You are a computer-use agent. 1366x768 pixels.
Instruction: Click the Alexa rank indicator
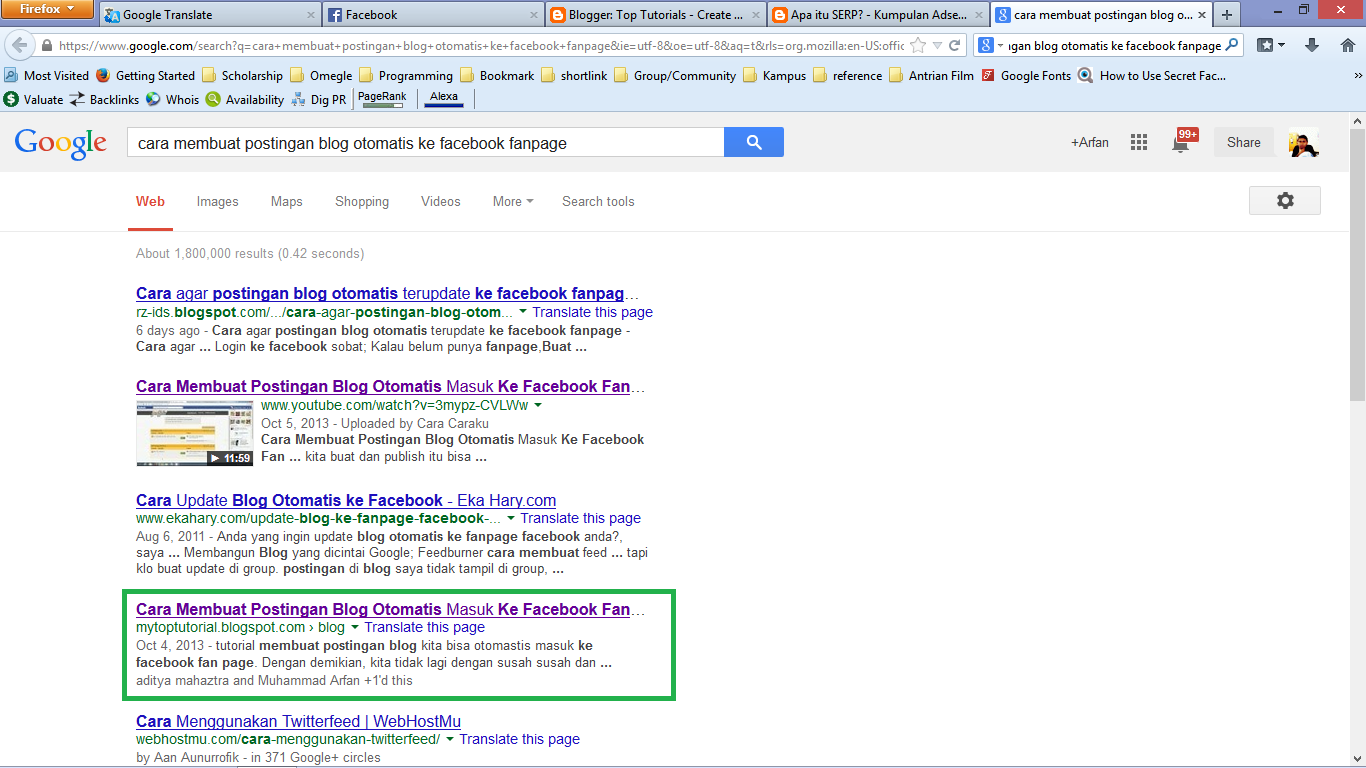(x=443, y=98)
